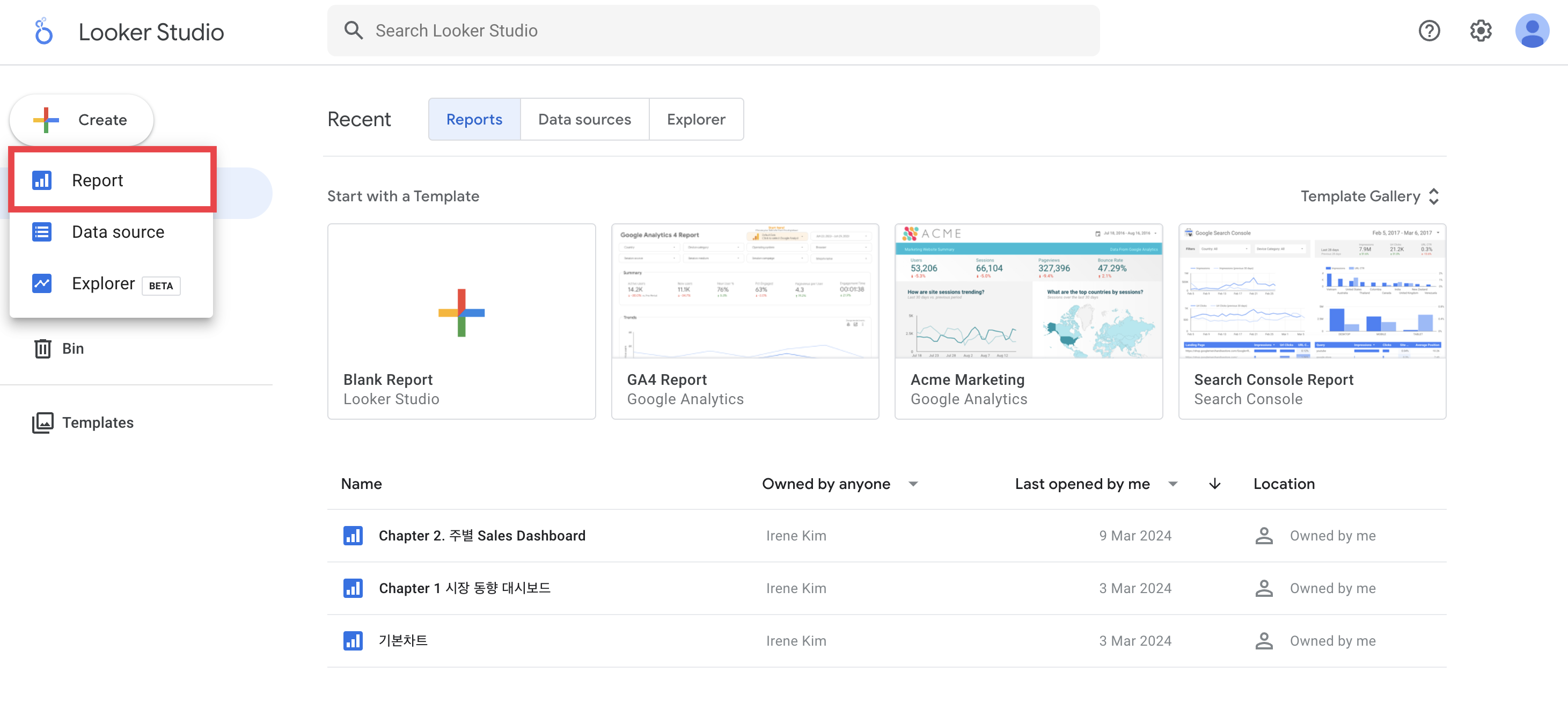The width and height of the screenshot is (1568, 716).
Task: Switch to the Explorer tab
Action: pos(696,119)
